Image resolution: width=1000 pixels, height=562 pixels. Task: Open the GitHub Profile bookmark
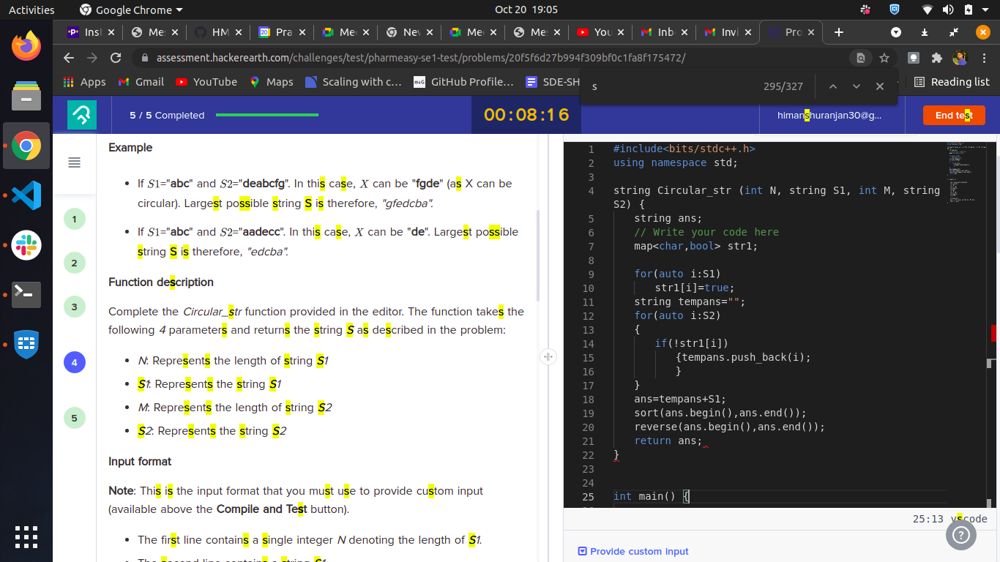pos(463,82)
